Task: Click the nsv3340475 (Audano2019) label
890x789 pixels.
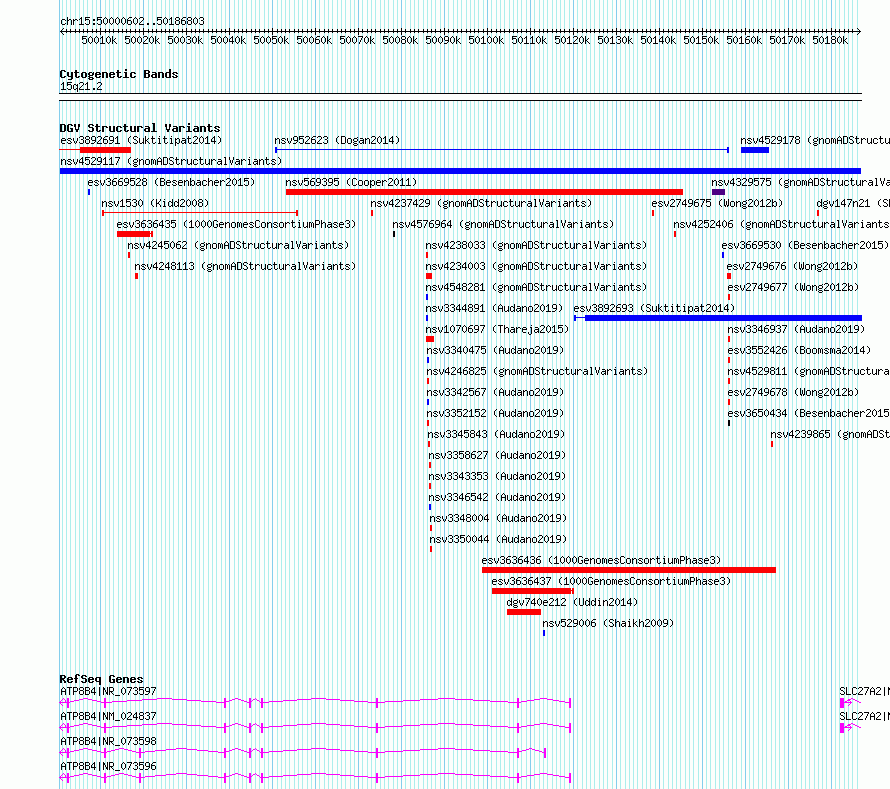Action: click(x=495, y=350)
